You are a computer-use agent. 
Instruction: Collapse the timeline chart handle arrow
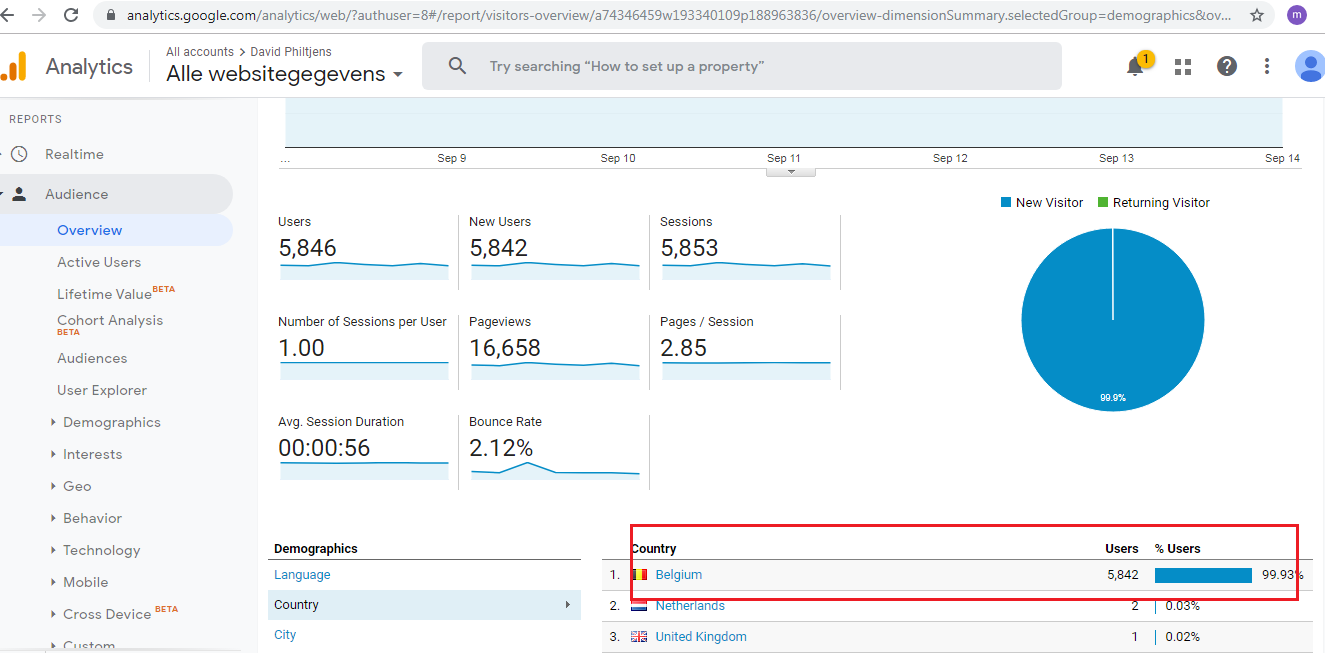(791, 172)
